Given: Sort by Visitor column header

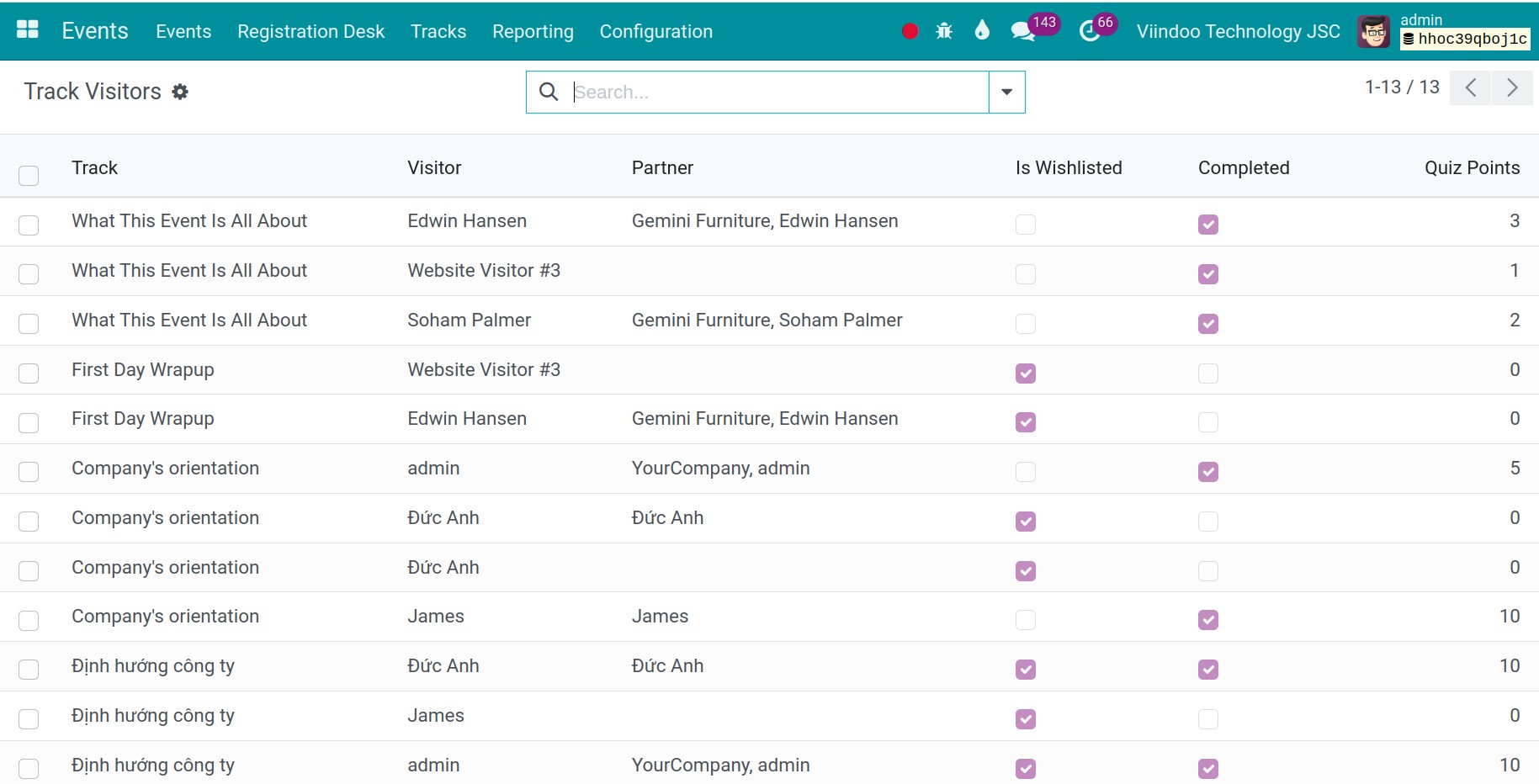Looking at the screenshot, I should pyautogui.click(x=434, y=168).
